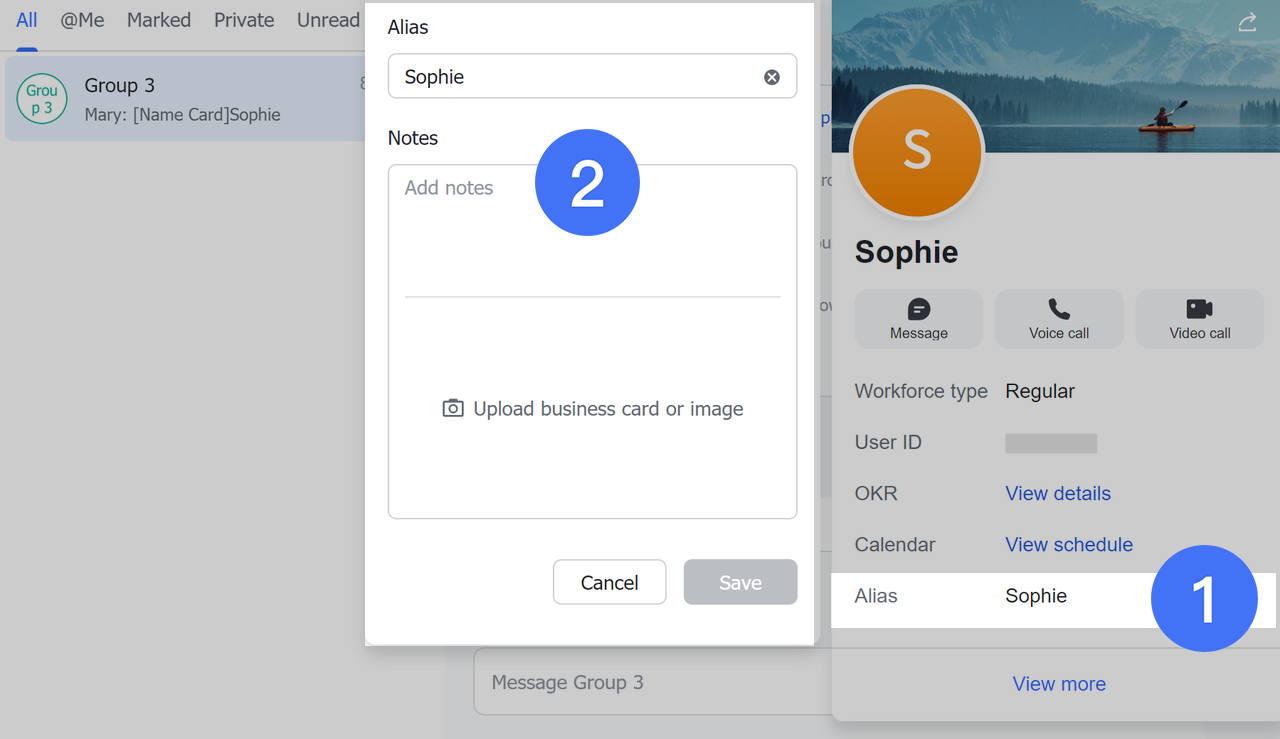
Task: View details of Sophie's OKR
Action: point(1057,493)
